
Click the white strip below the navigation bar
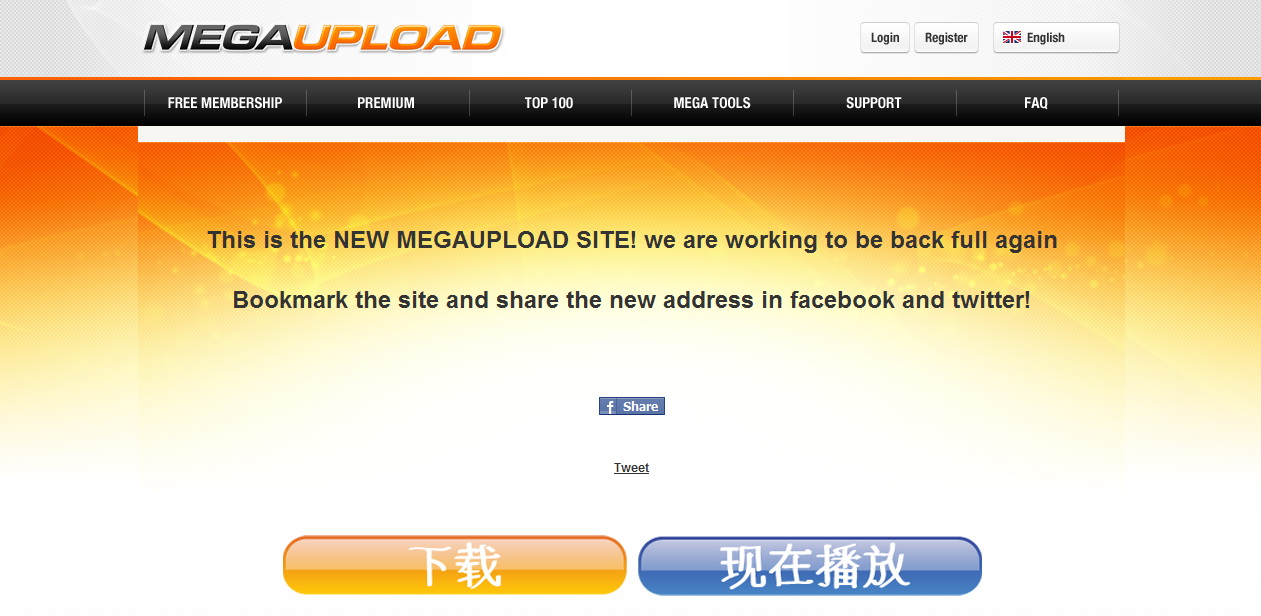point(631,134)
